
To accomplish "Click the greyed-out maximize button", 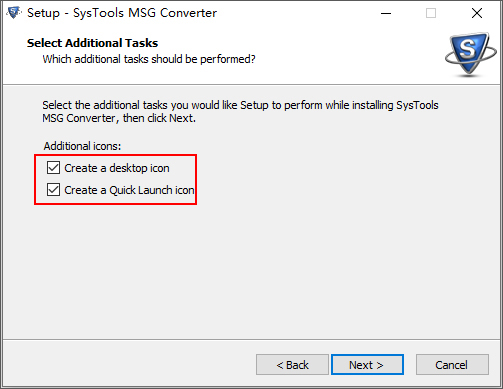I will tap(431, 13).
